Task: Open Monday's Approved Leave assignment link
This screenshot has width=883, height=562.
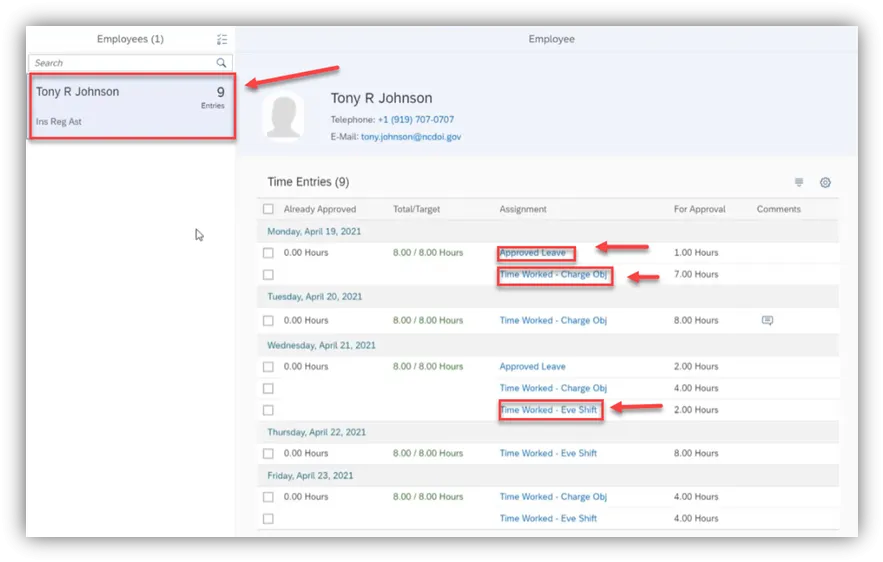Action: point(533,253)
